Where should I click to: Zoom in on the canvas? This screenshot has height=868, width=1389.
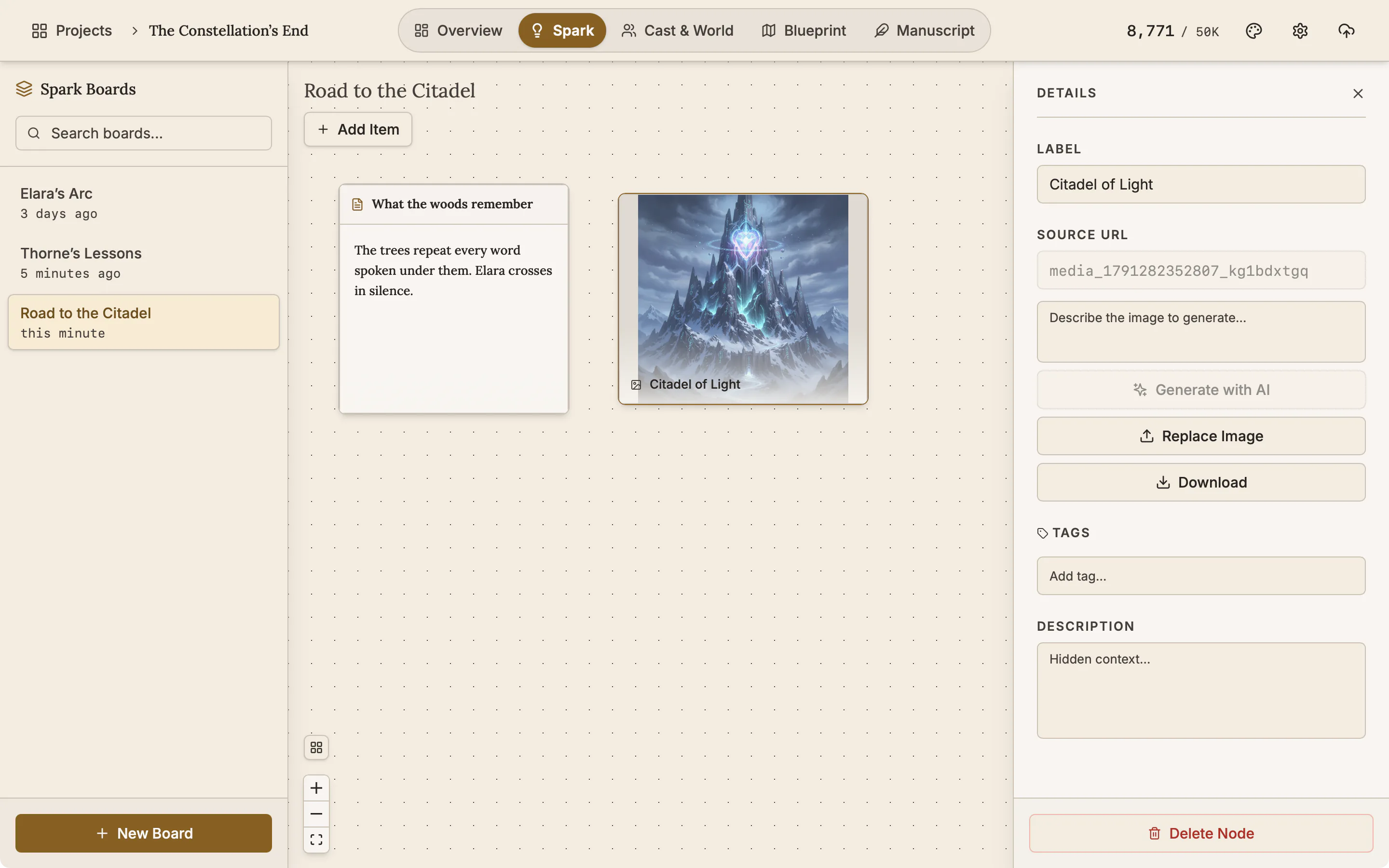click(316, 787)
